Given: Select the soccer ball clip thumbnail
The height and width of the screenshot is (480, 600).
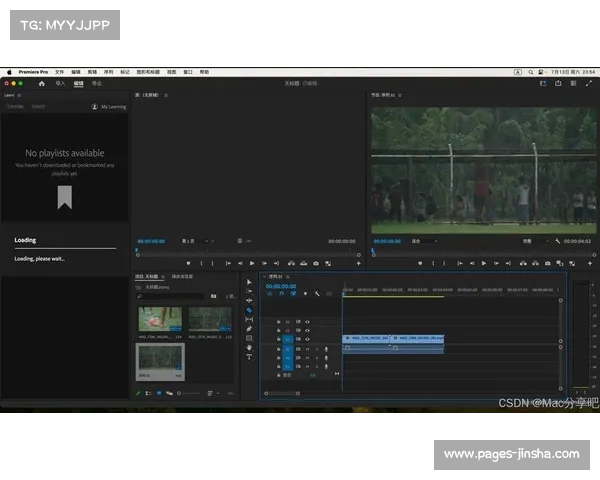Looking at the screenshot, I should click(160, 319).
